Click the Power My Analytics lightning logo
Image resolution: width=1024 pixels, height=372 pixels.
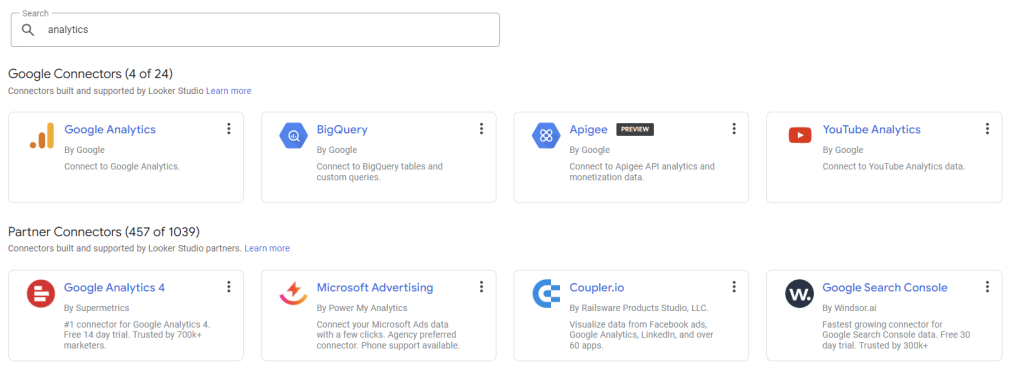(x=294, y=293)
